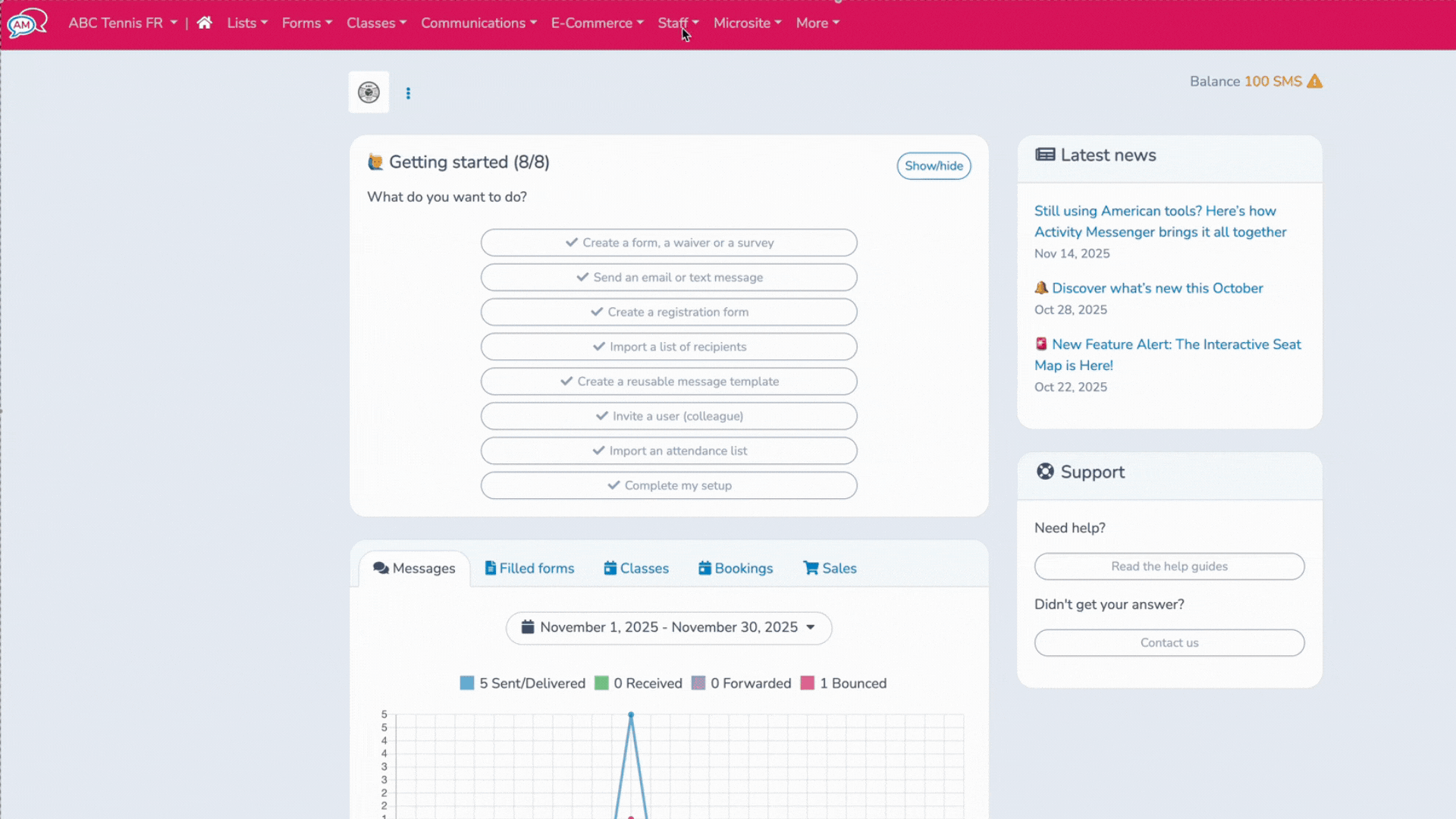Open the November date range dropdown
This screenshot has height=819, width=1456.
[668, 627]
